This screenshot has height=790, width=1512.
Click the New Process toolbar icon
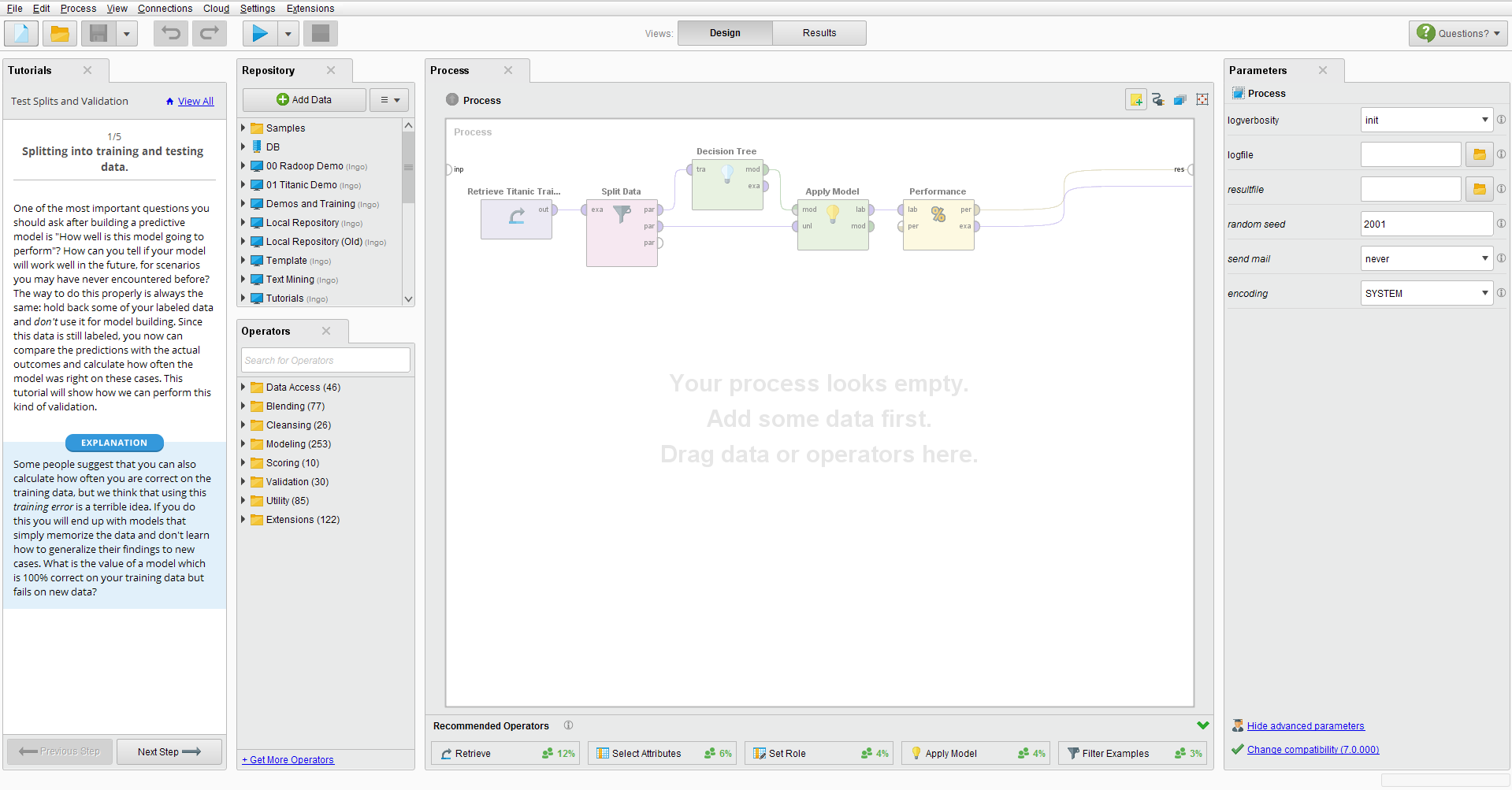pos(21,33)
